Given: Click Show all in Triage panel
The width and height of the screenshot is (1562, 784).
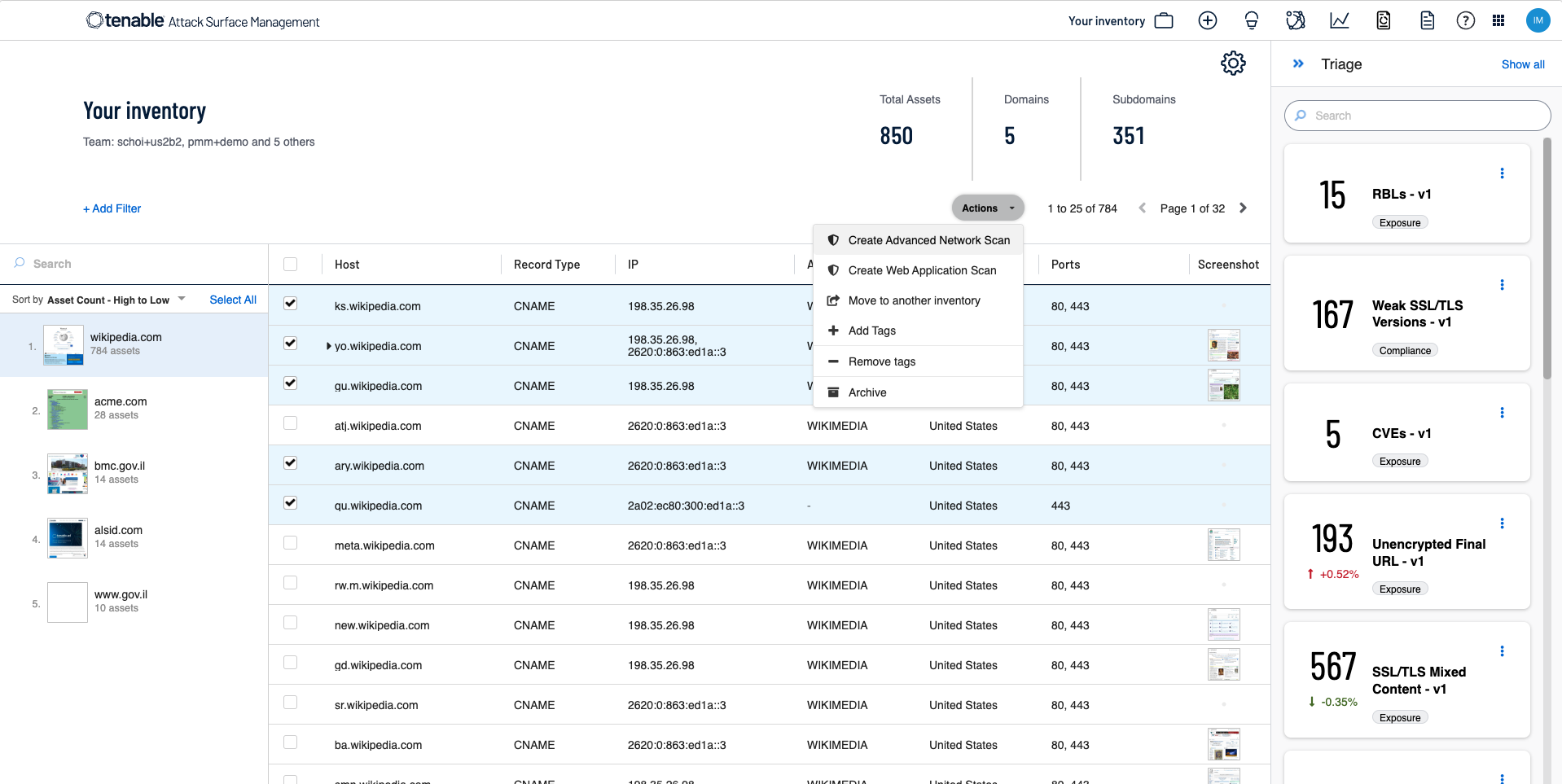Looking at the screenshot, I should point(1522,64).
